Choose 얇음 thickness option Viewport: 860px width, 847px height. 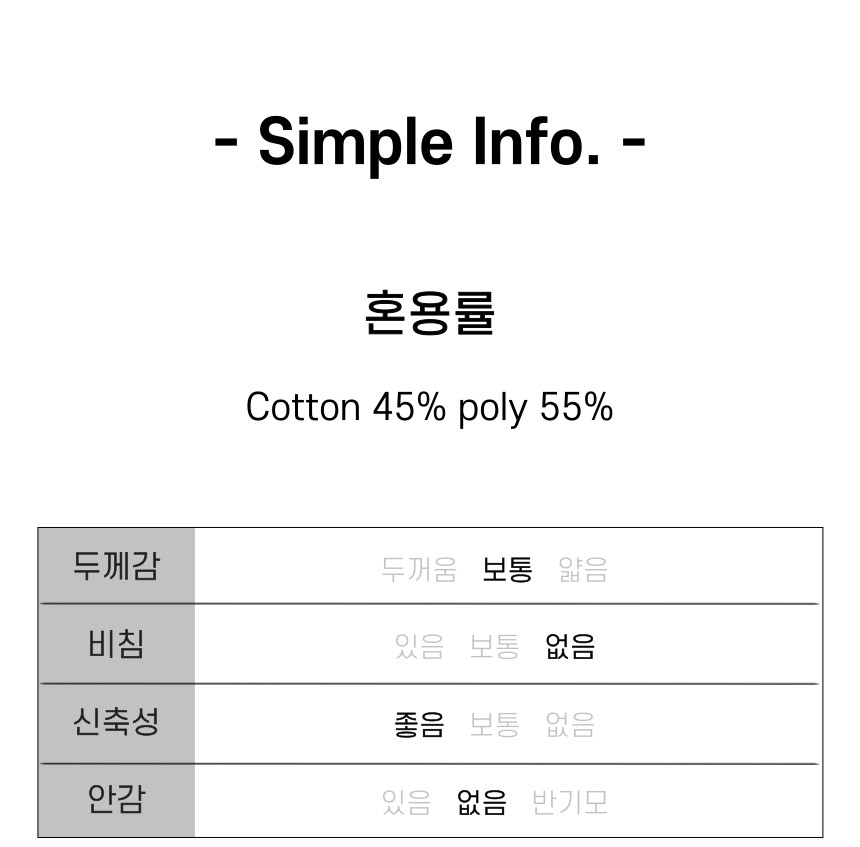(x=583, y=569)
